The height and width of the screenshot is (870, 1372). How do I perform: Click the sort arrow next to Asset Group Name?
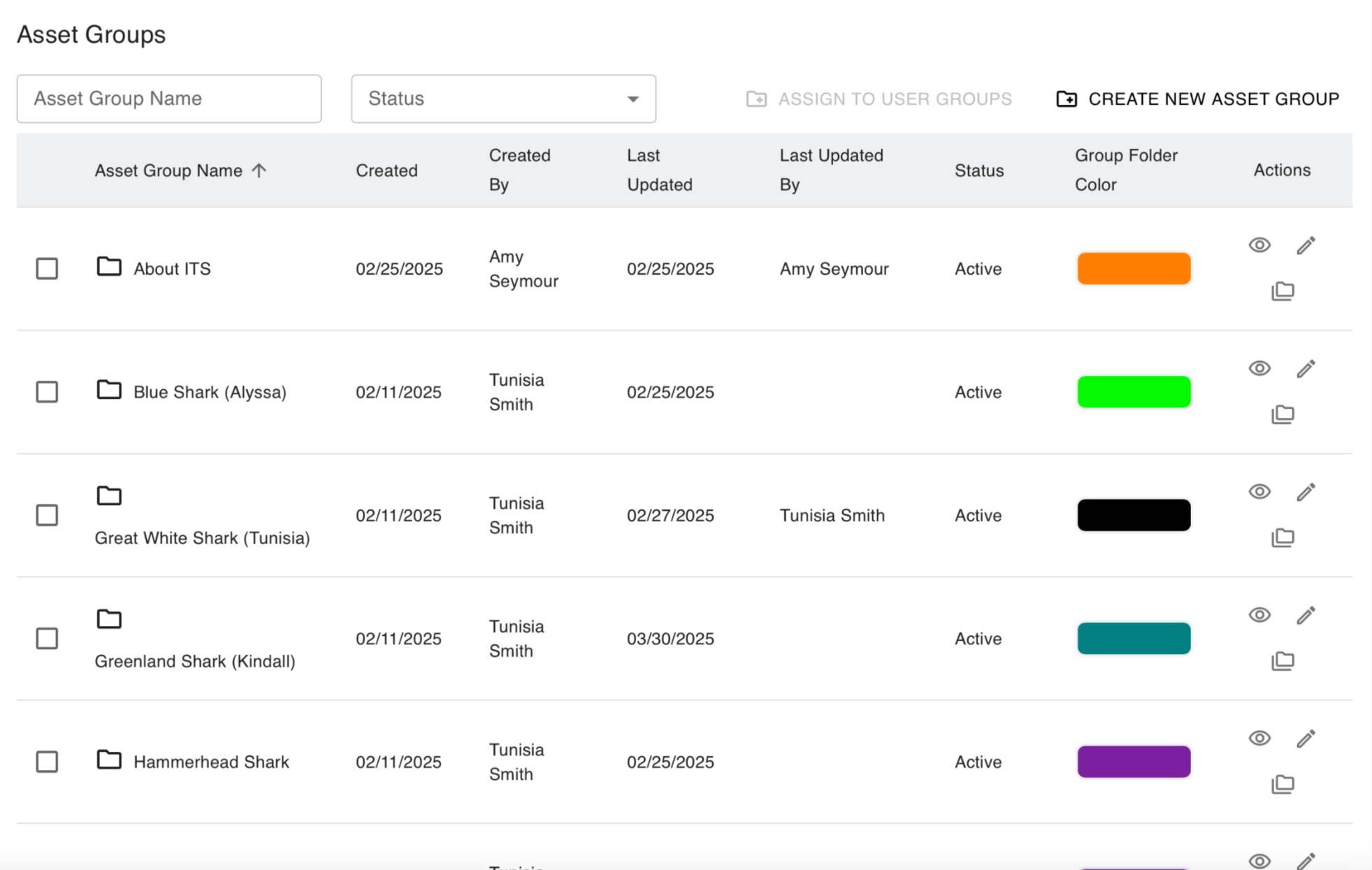[x=259, y=171]
